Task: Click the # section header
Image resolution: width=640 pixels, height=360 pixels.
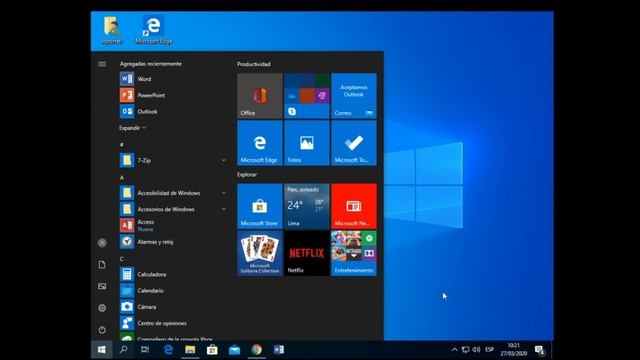Action: 122,144
